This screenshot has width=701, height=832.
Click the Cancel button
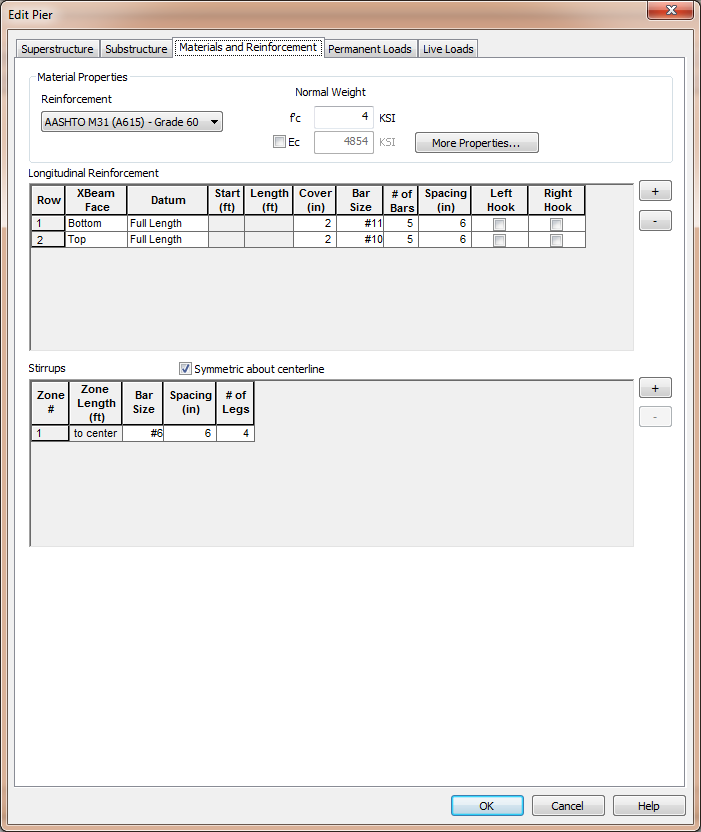point(568,806)
